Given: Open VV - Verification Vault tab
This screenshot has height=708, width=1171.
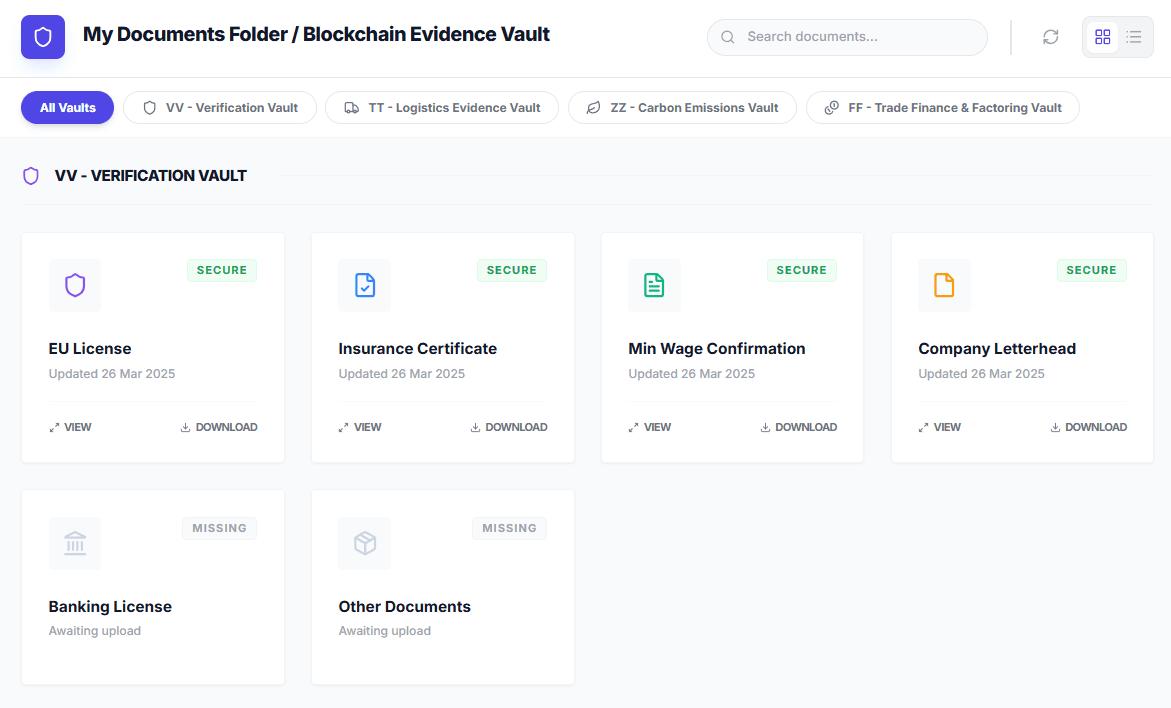Looking at the screenshot, I should (x=220, y=108).
